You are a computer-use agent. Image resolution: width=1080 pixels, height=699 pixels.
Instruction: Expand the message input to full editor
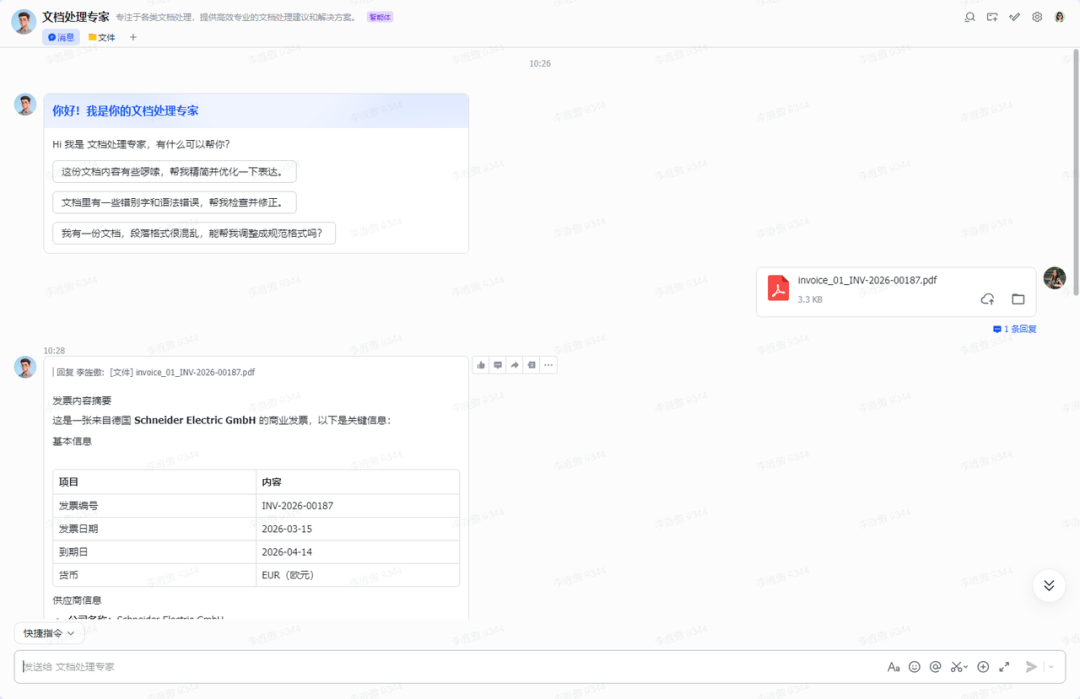[x=1004, y=667]
